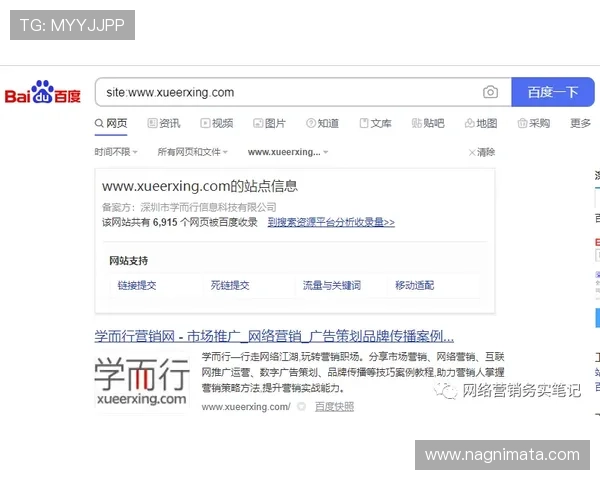Click 流量与关键词 link
The image size is (600, 480).
(x=332, y=285)
